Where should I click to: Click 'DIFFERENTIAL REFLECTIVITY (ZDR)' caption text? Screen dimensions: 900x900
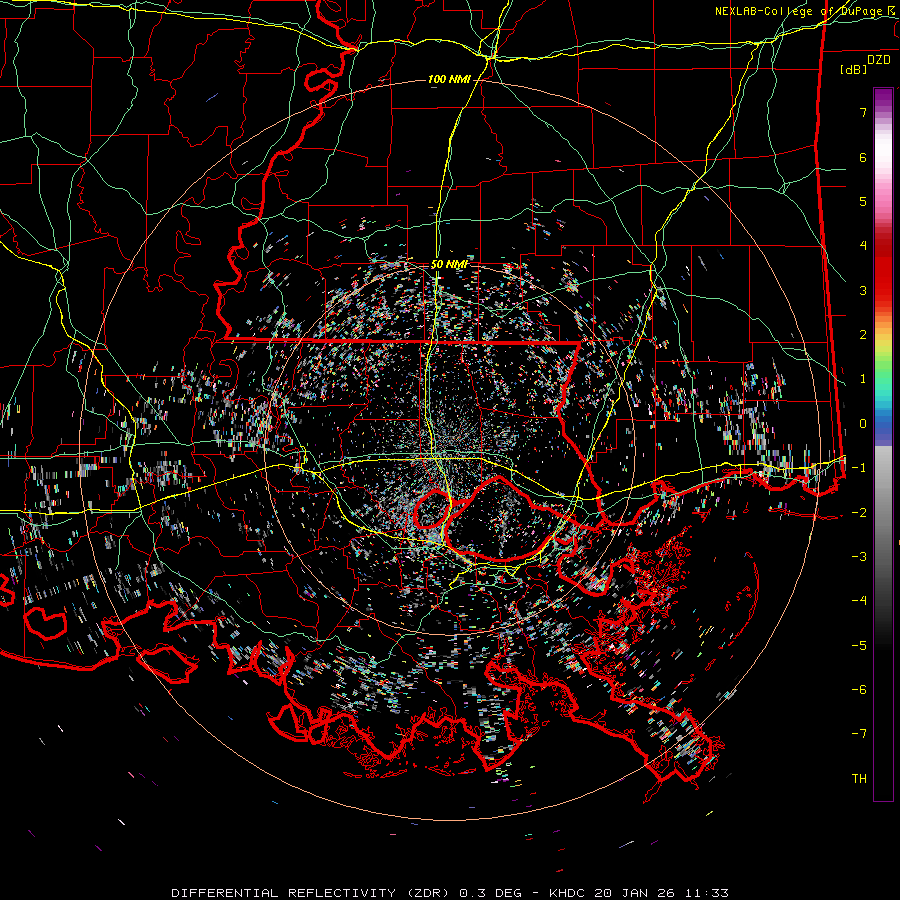click(x=312, y=893)
